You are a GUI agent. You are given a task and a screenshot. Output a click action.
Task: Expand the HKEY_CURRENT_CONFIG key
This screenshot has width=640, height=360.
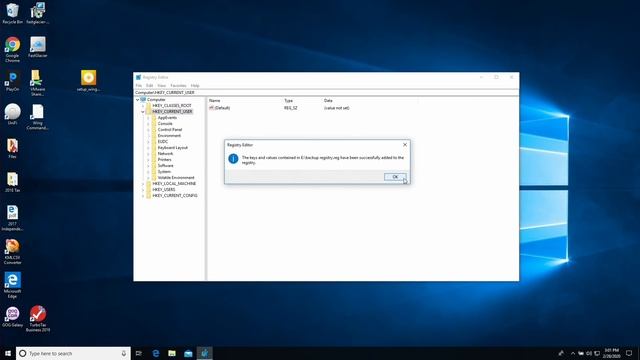click(x=143, y=196)
